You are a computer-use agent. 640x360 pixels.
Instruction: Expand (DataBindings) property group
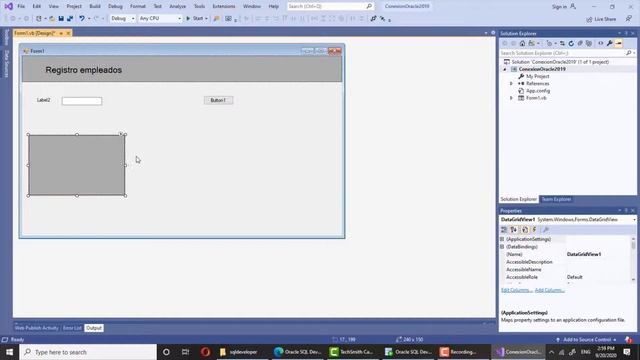[x=502, y=247]
